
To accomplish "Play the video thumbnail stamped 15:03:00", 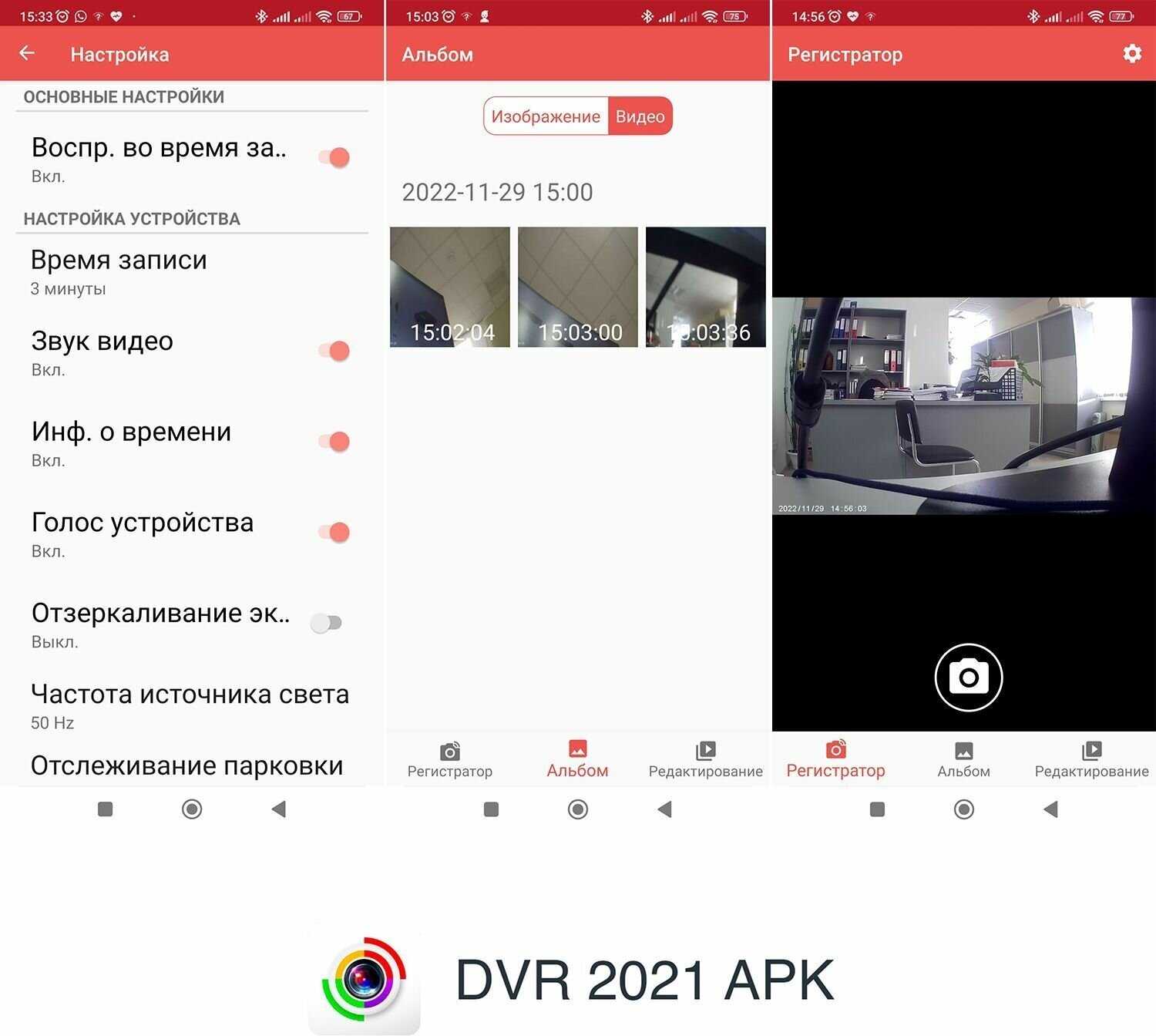I will pos(578,287).
